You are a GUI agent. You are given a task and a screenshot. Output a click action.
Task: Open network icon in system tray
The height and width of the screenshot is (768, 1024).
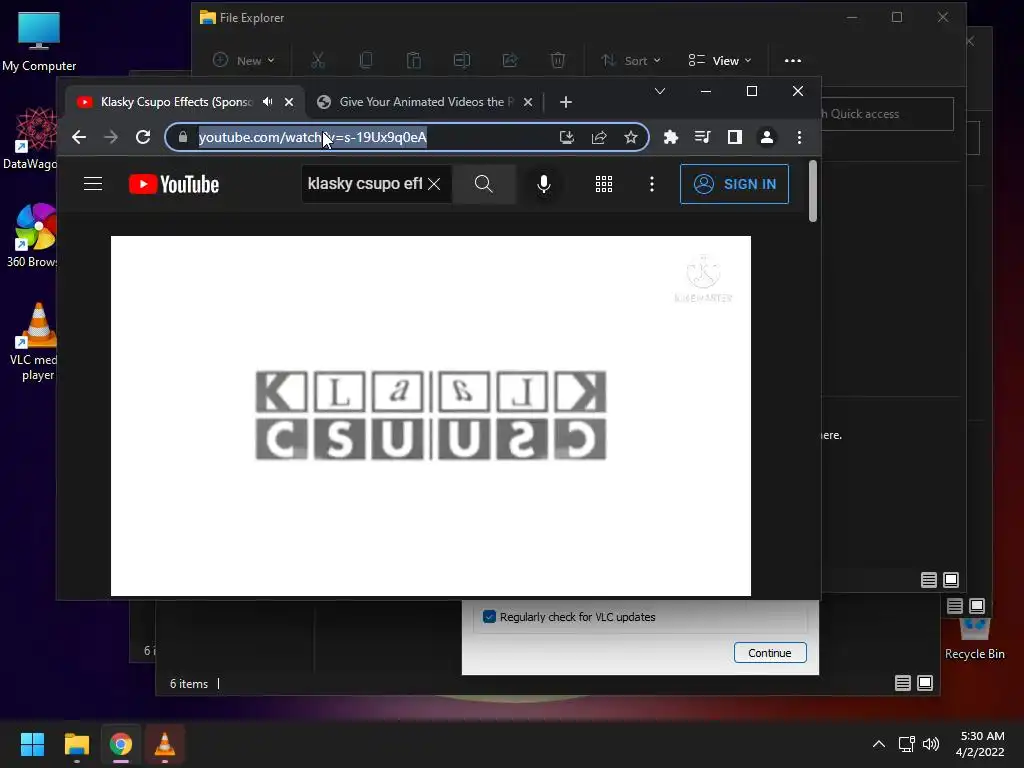point(906,744)
